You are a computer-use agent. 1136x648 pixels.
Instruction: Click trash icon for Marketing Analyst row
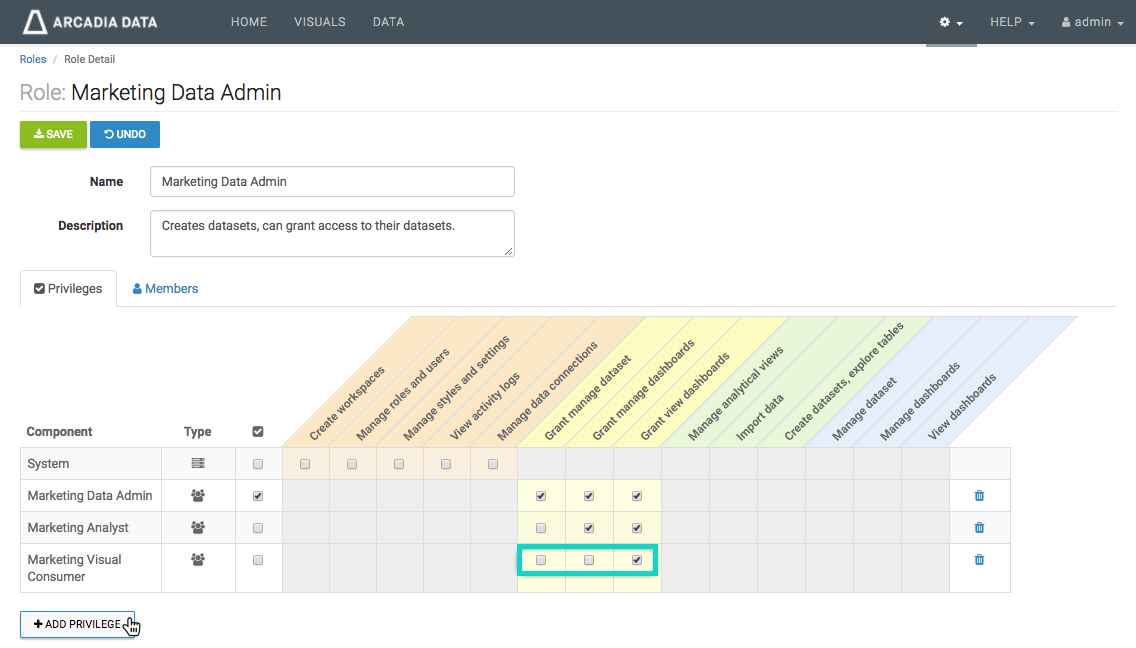(x=979, y=528)
